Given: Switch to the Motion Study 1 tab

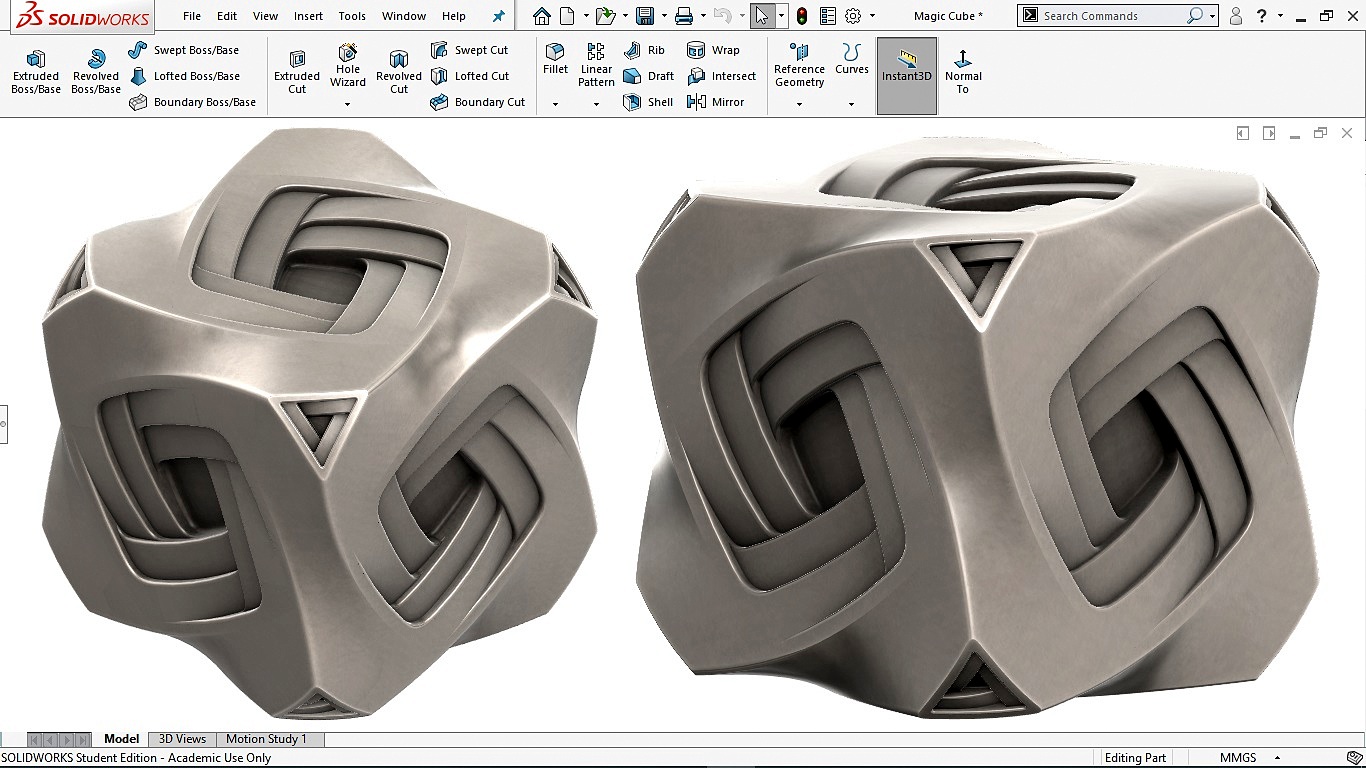Looking at the screenshot, I should click(266, 739).
